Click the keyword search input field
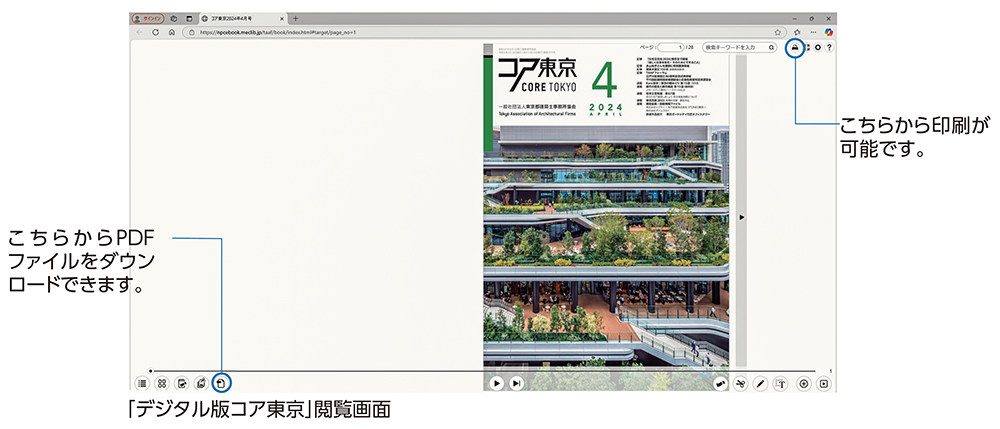Image resolution: width=1000 pixels, height=429 pixels. [734, 47]
